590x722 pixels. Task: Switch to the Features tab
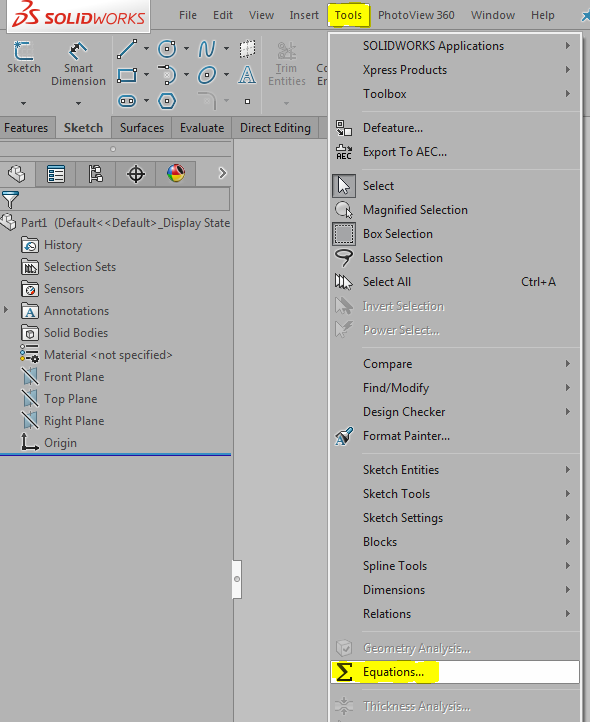tap(26, 128)
